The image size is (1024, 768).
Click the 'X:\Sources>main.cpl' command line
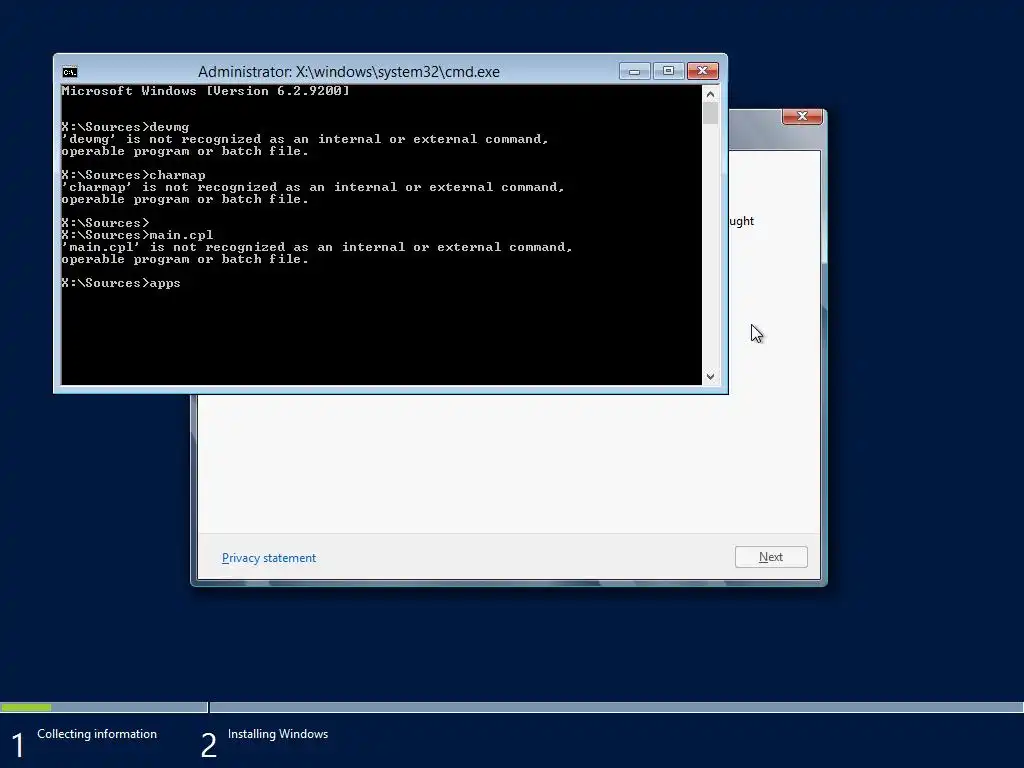pos(137,235)
